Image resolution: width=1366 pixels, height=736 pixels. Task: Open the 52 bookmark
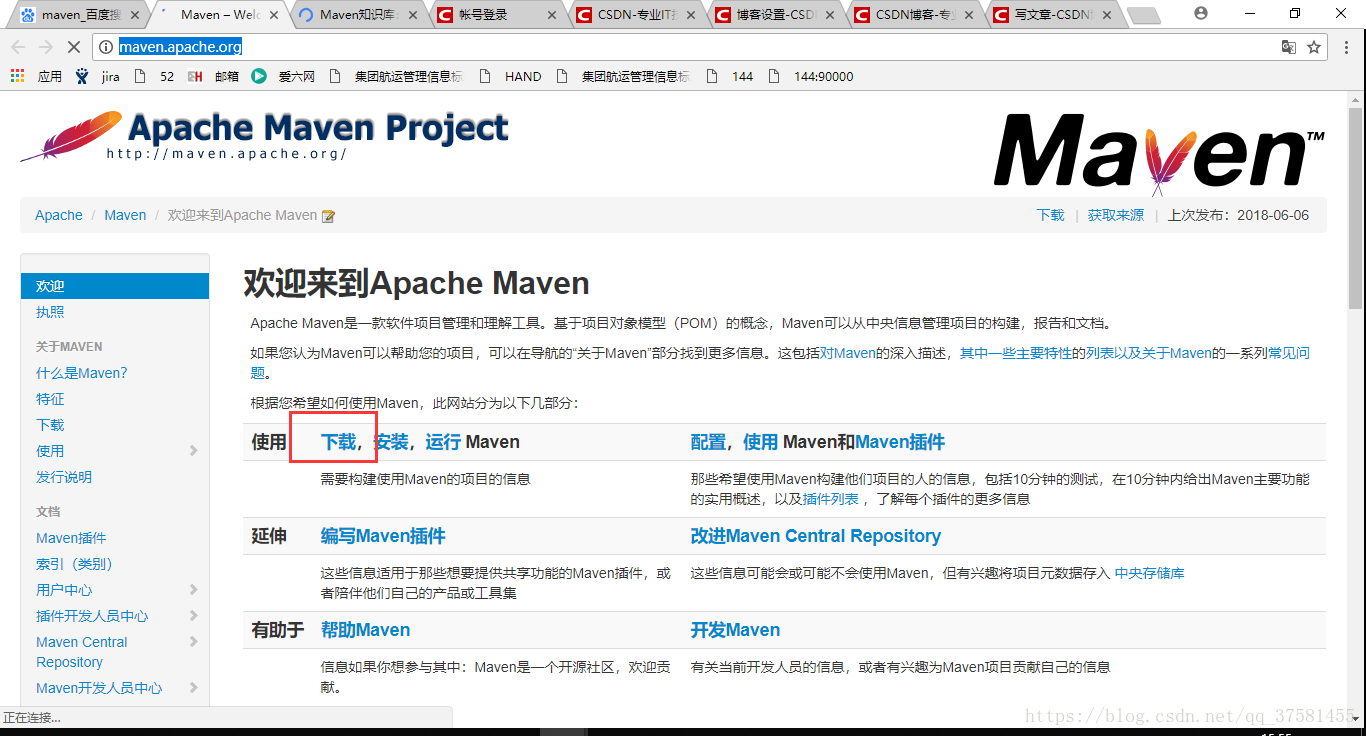(x=154, y=76)
